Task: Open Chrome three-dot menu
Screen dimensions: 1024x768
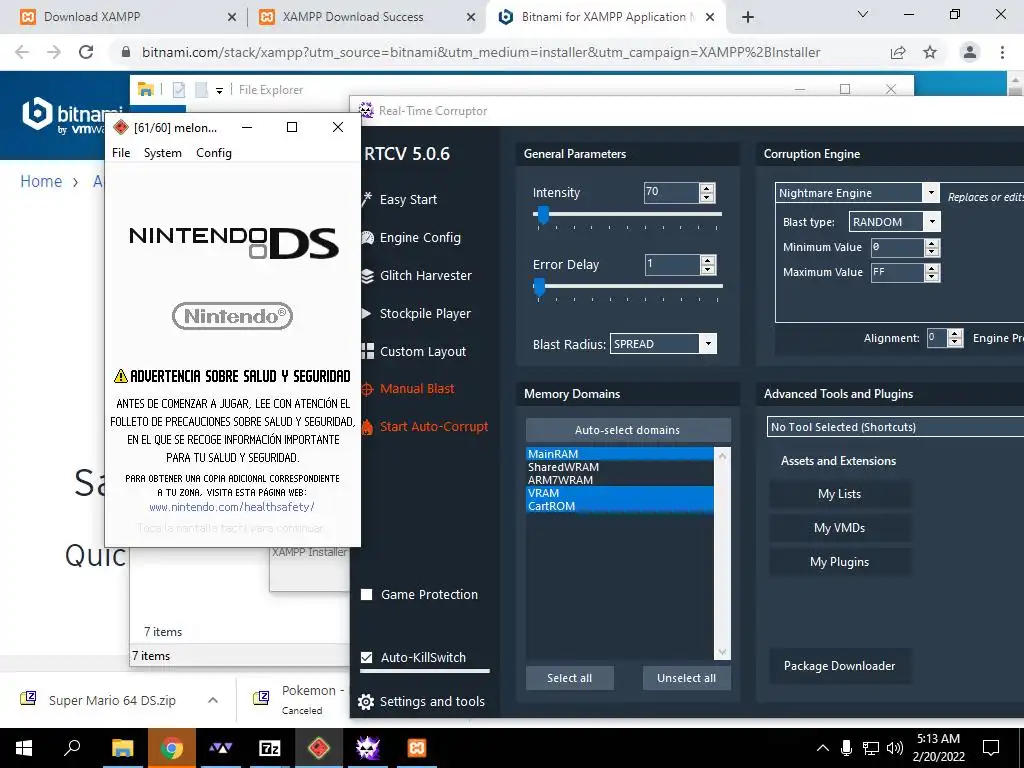Action: 1002,52
